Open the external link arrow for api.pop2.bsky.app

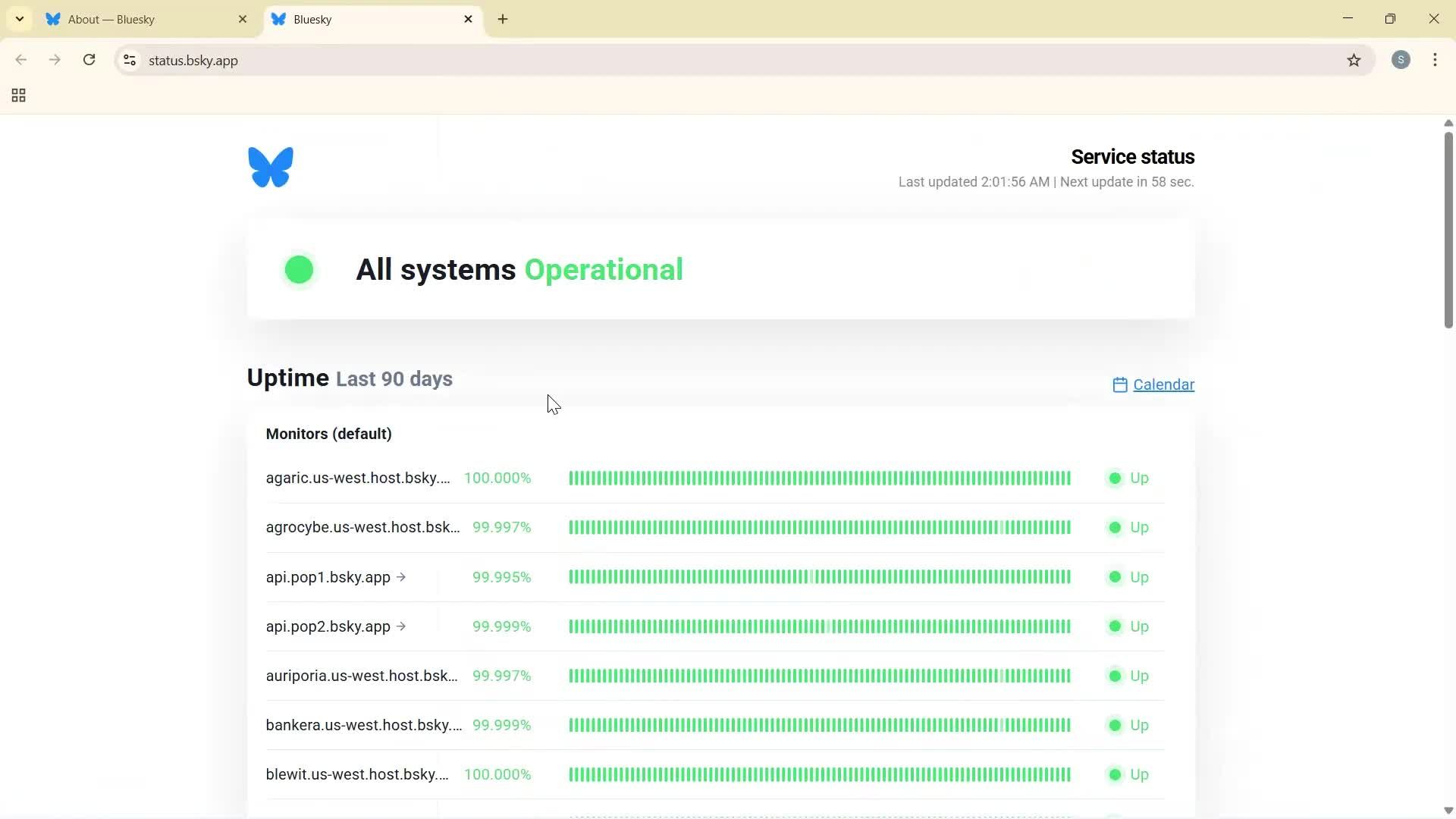click(402, 626)
